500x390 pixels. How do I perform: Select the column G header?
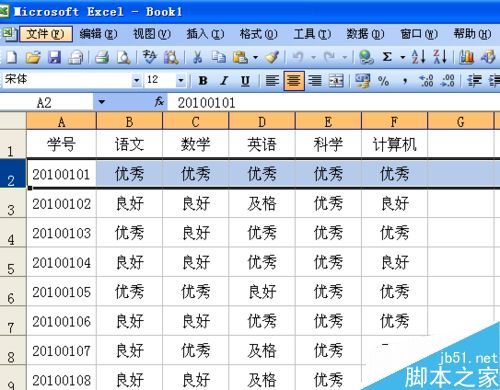click(x=460, y=121)
